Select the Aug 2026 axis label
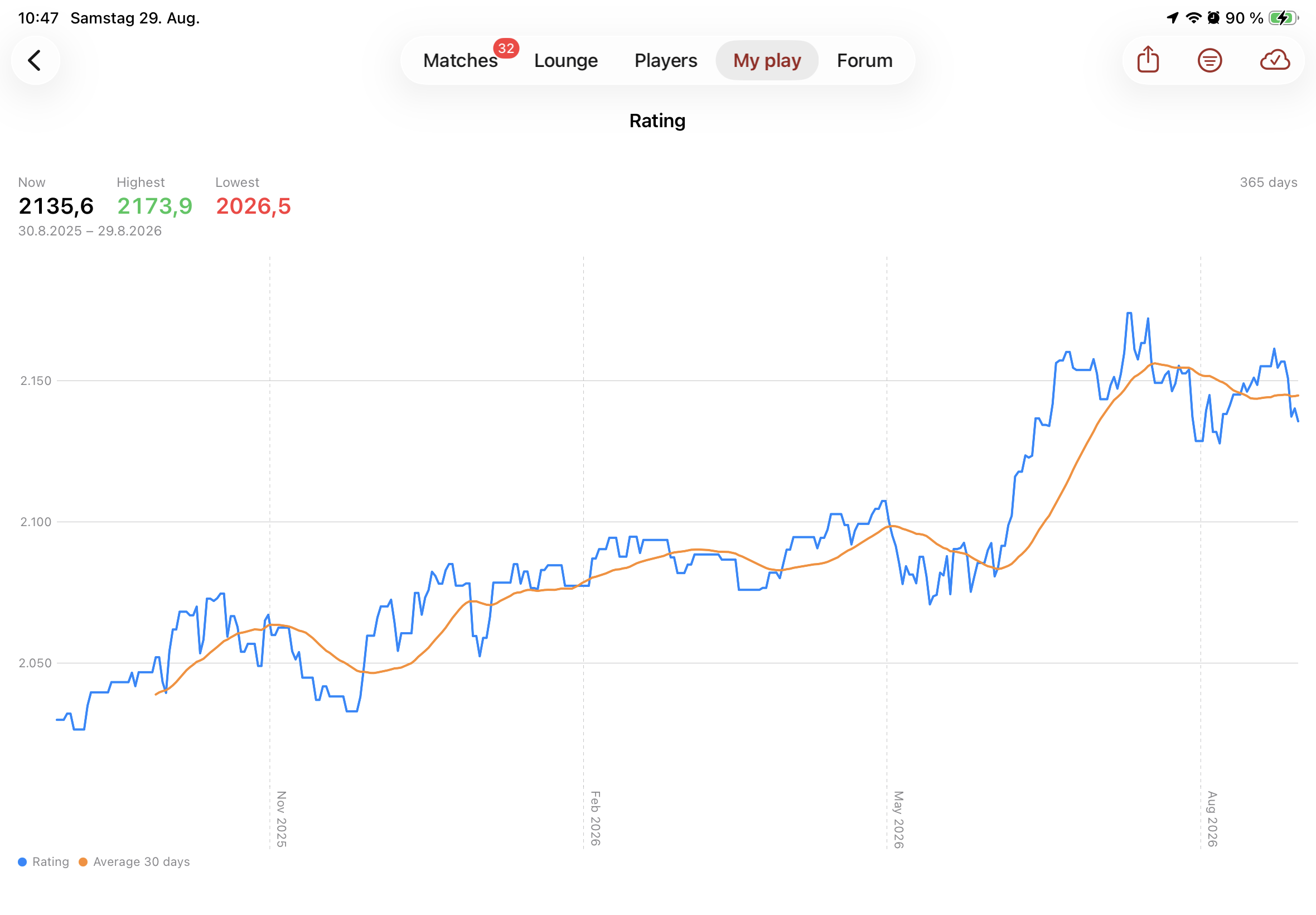 click(1212, 818)
